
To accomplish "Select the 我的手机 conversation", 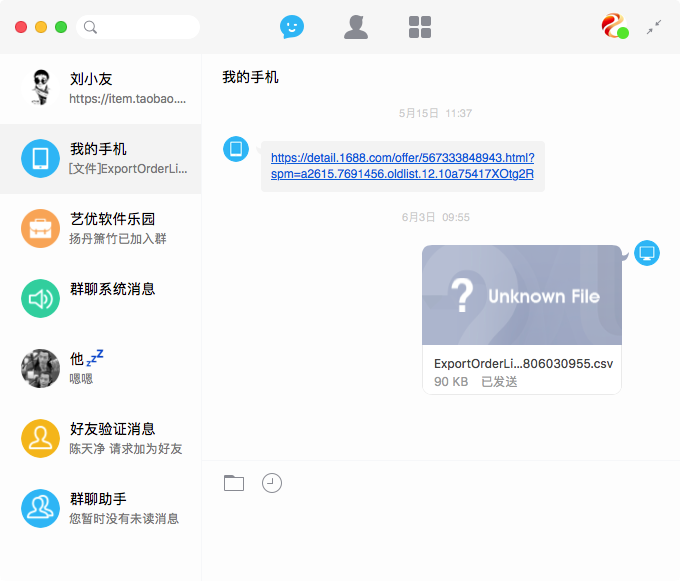I will 101,159.
